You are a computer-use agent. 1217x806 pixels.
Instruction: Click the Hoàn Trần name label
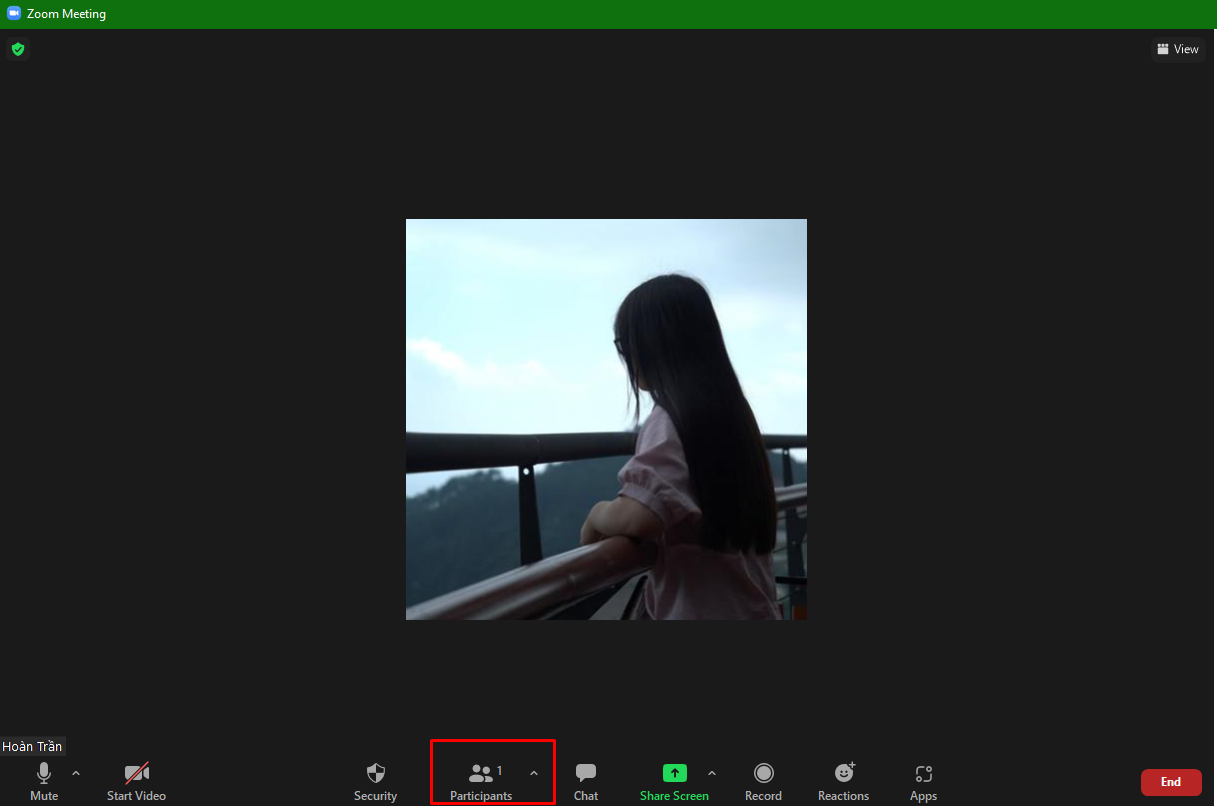tap(32, 746)
